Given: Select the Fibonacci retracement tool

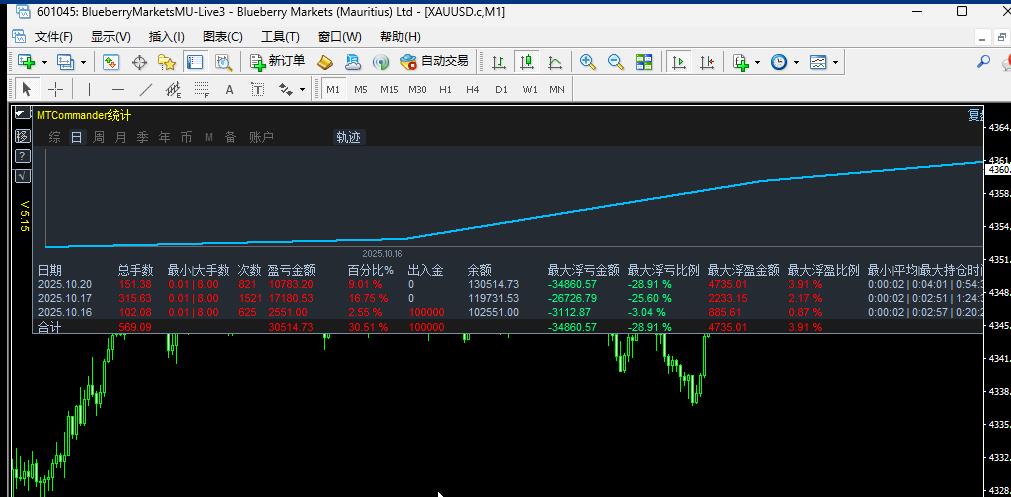Looking at the screenshot, I should pos(201,89).
